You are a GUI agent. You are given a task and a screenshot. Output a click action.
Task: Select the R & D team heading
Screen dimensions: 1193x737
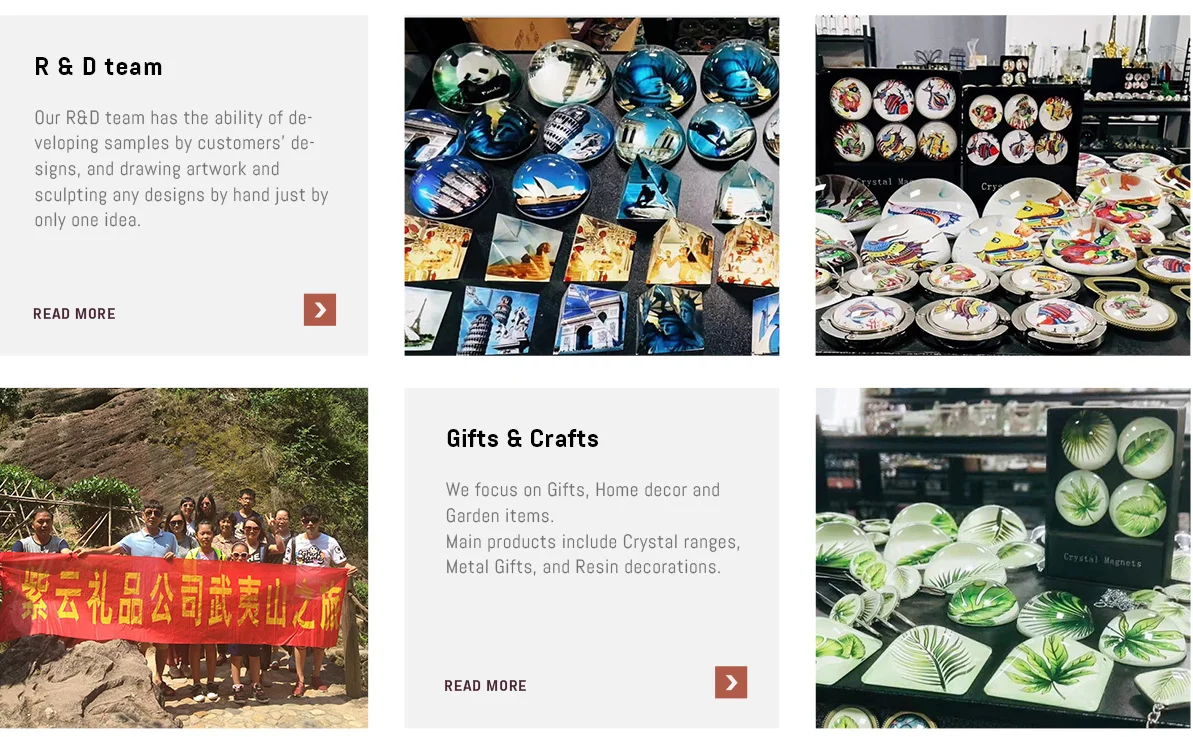[x=99, y=67]
